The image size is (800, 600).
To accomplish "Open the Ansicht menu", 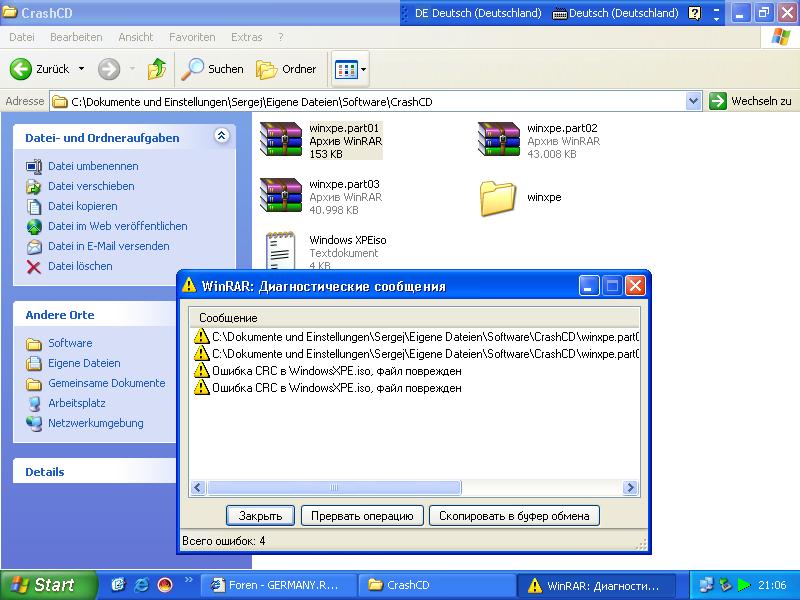I will tap(136, 37).
